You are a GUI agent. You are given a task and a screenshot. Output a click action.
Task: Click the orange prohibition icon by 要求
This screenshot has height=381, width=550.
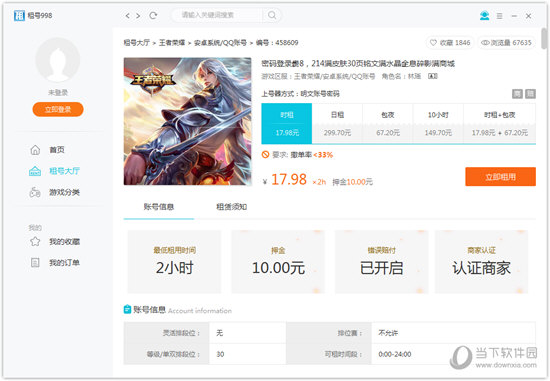[266, 154]
